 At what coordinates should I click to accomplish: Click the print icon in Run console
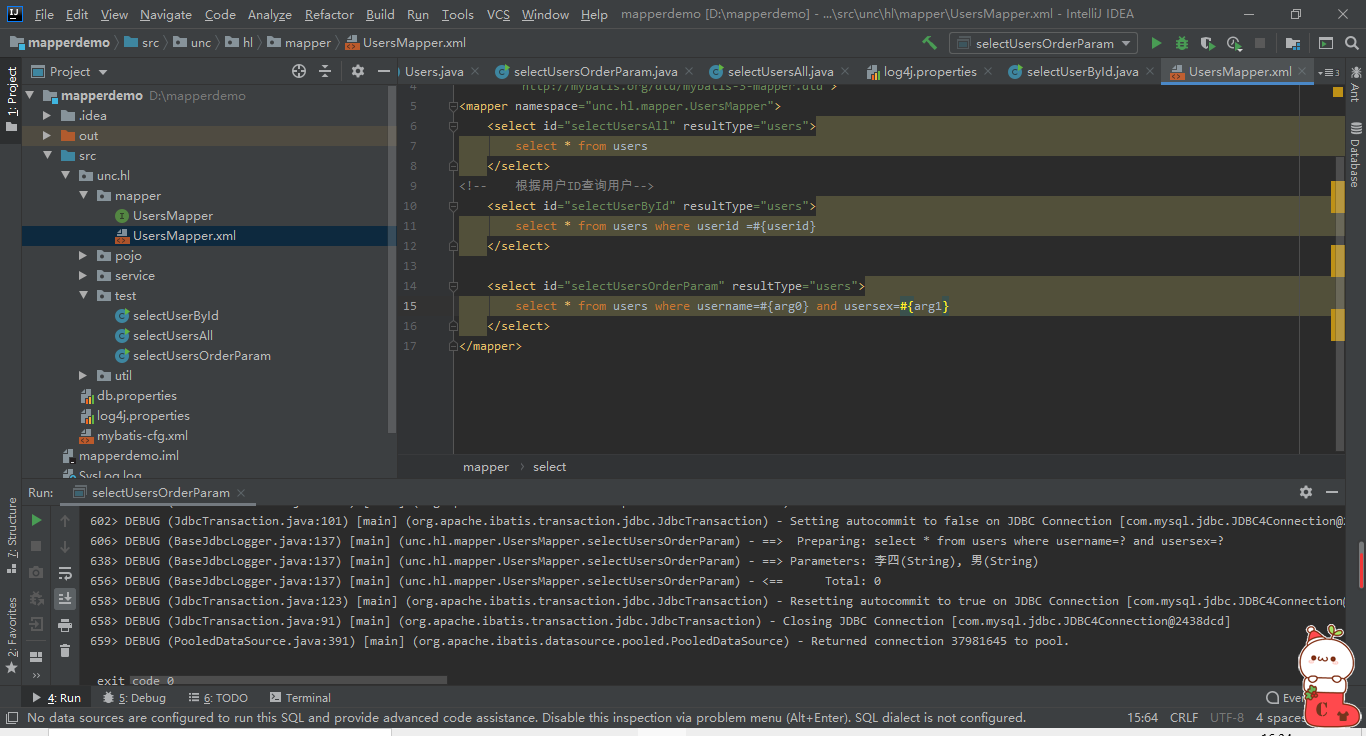click(x=65, y=625)
